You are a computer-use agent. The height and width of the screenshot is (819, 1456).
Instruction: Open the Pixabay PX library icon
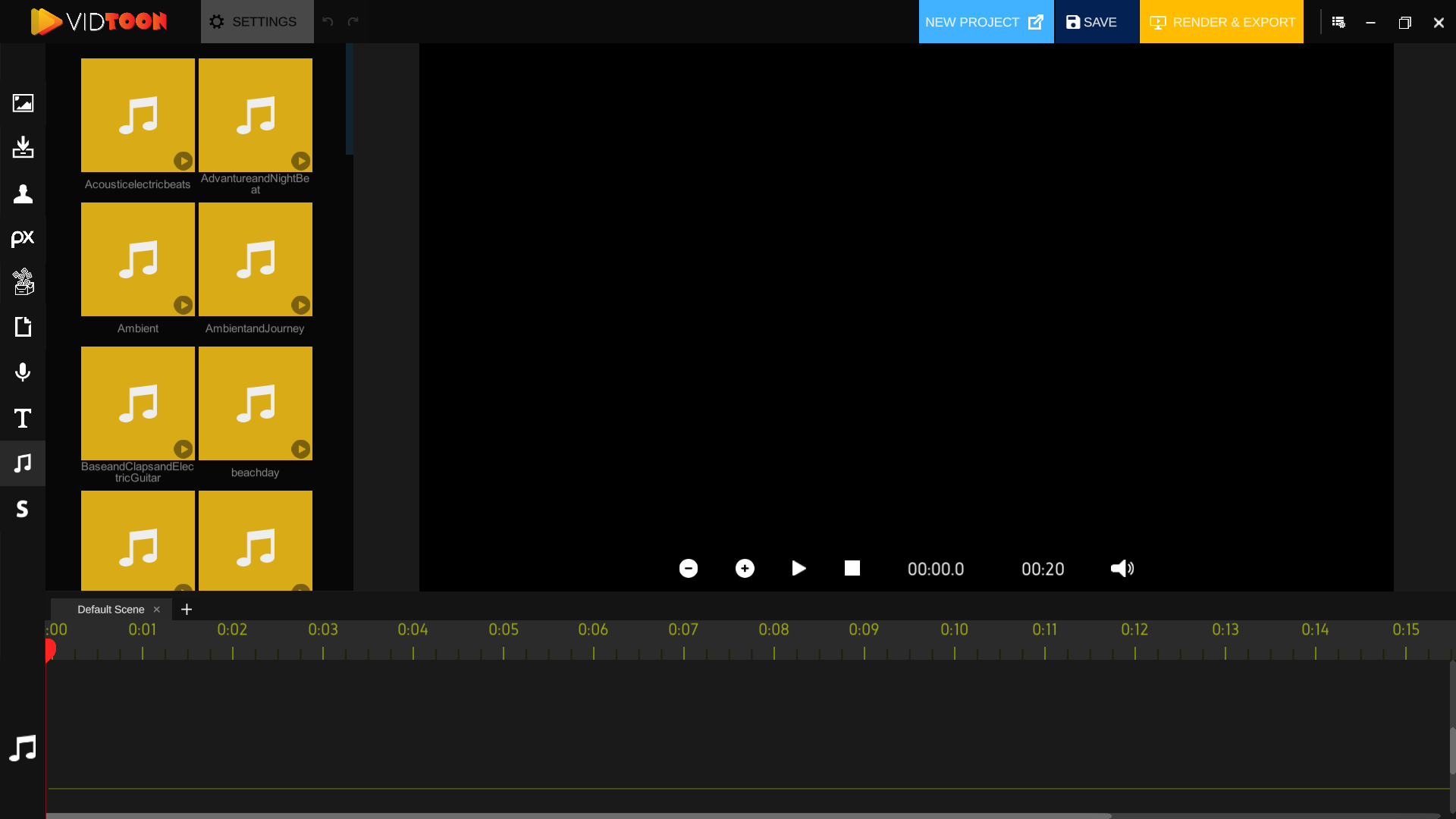[x=23, y=238]
